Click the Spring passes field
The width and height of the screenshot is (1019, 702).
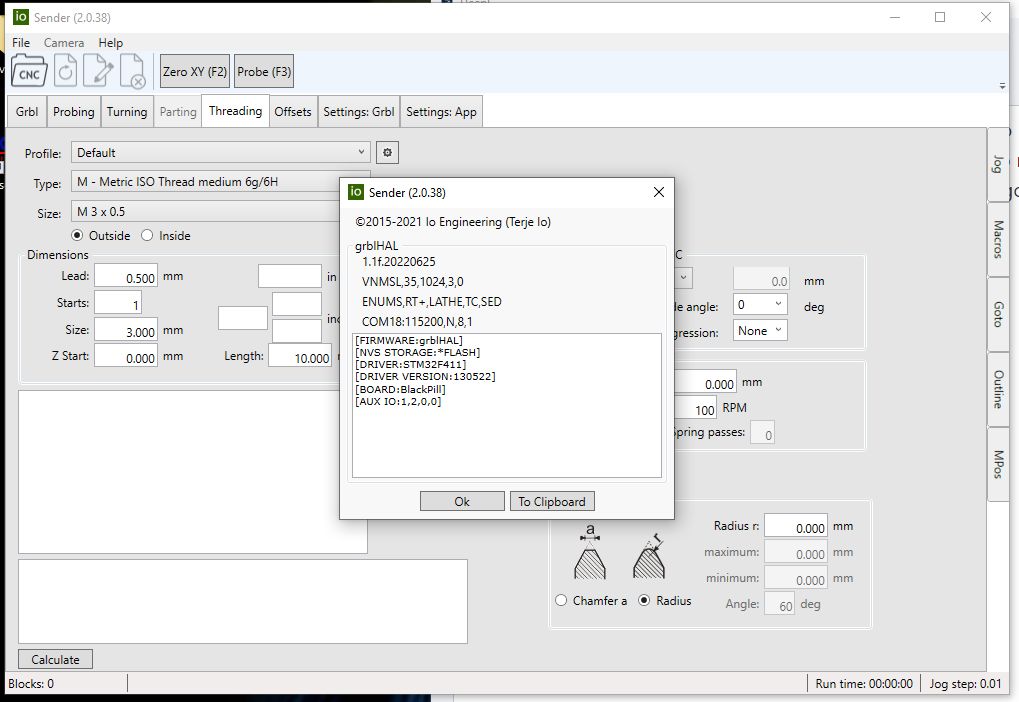tap(762, 433)
